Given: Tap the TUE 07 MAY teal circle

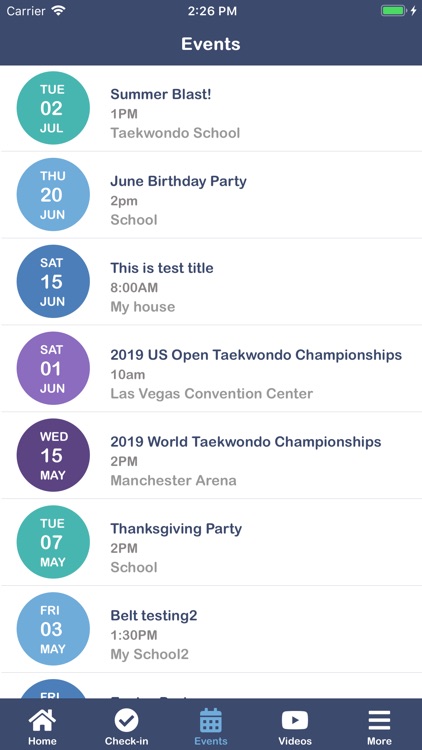Looking at the screenshot, I should click(x=53, y=542).
